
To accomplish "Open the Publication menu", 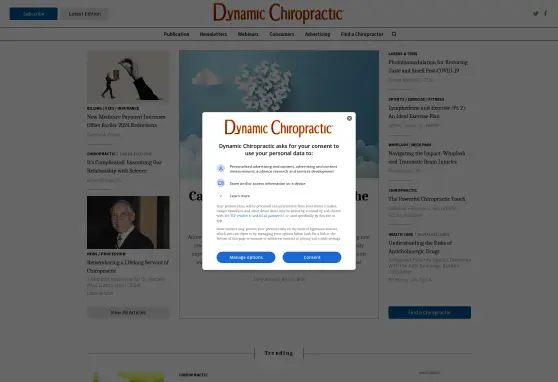I will point(176,34).
